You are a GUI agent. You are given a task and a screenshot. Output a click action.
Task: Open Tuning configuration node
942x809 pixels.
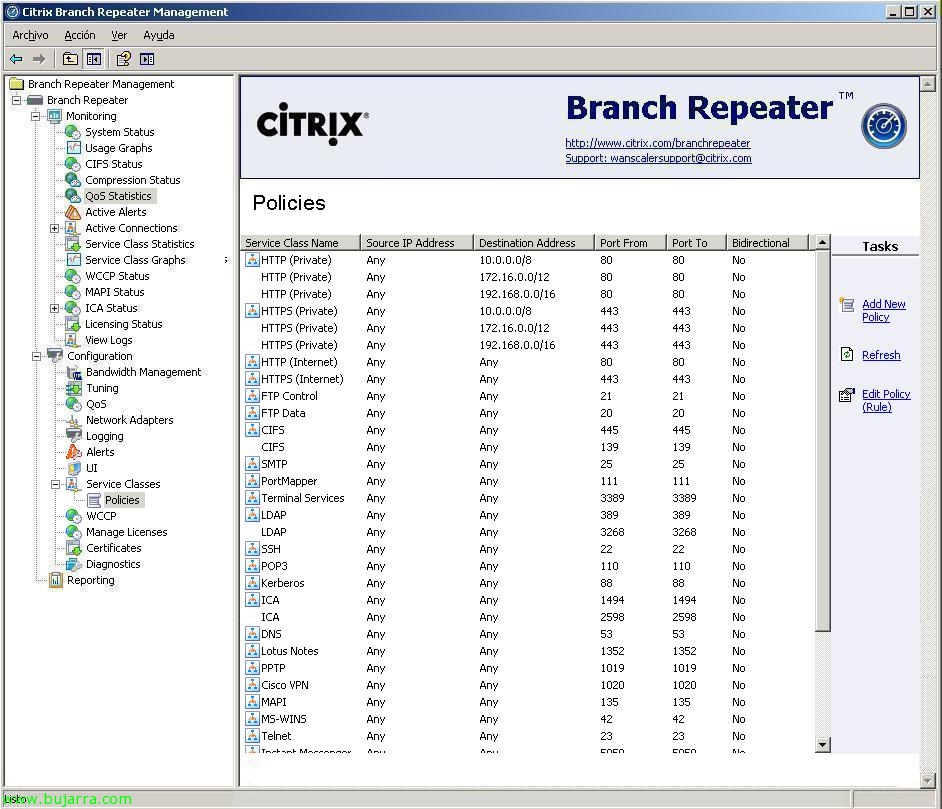click(x=102, y=388)
